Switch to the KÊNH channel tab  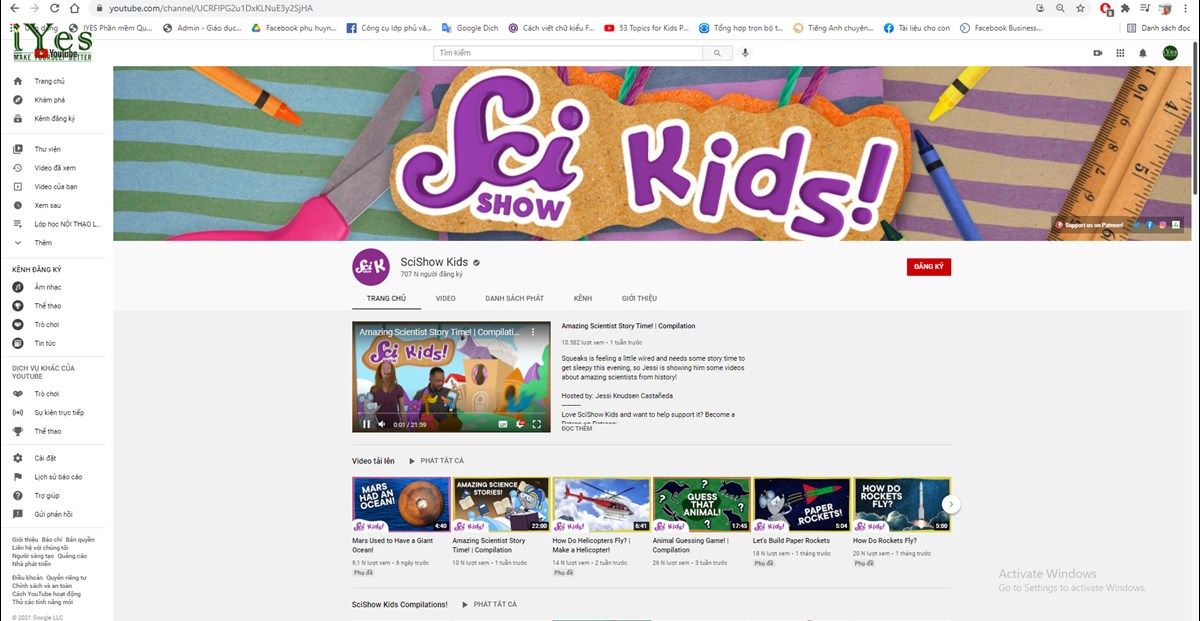(582, 298)
